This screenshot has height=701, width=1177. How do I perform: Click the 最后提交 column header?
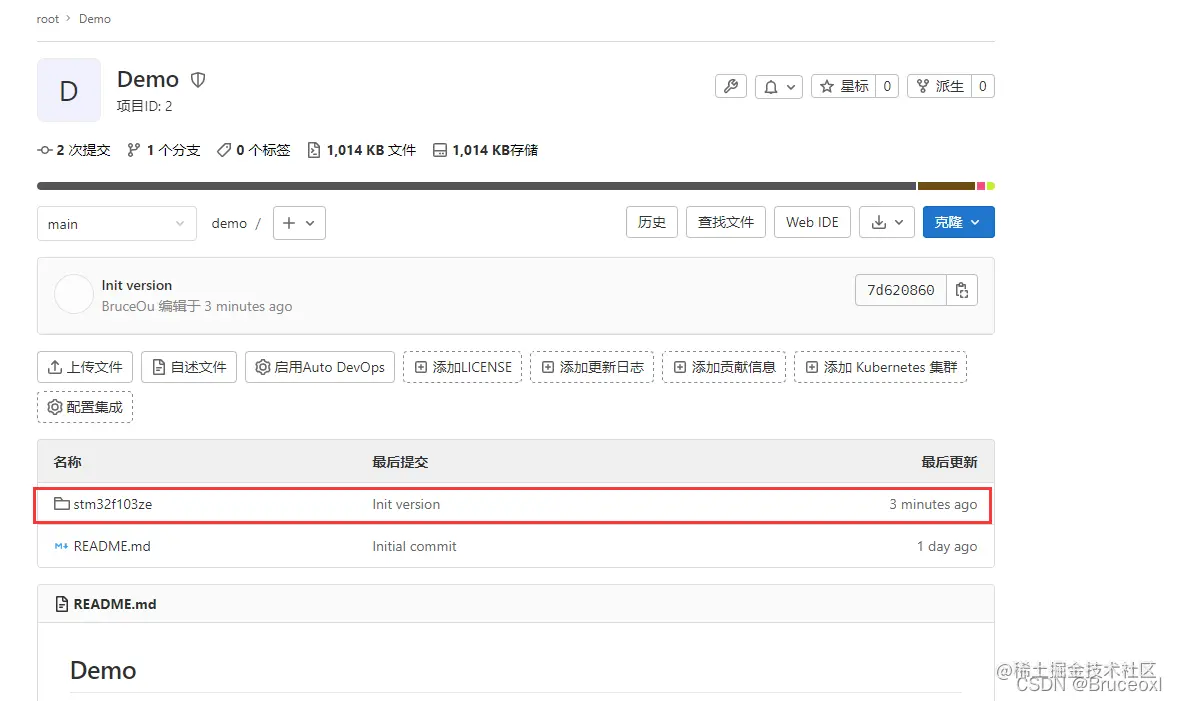pos(400,462)
